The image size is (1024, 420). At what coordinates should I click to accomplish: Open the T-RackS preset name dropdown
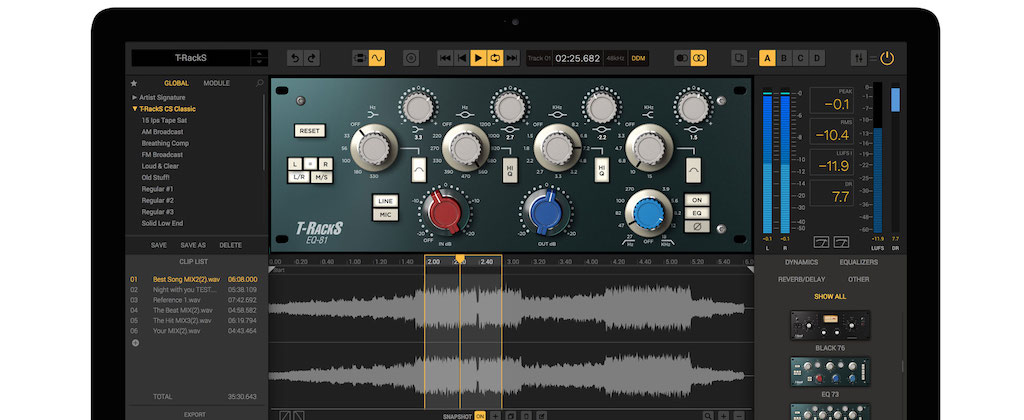[259, 59]
